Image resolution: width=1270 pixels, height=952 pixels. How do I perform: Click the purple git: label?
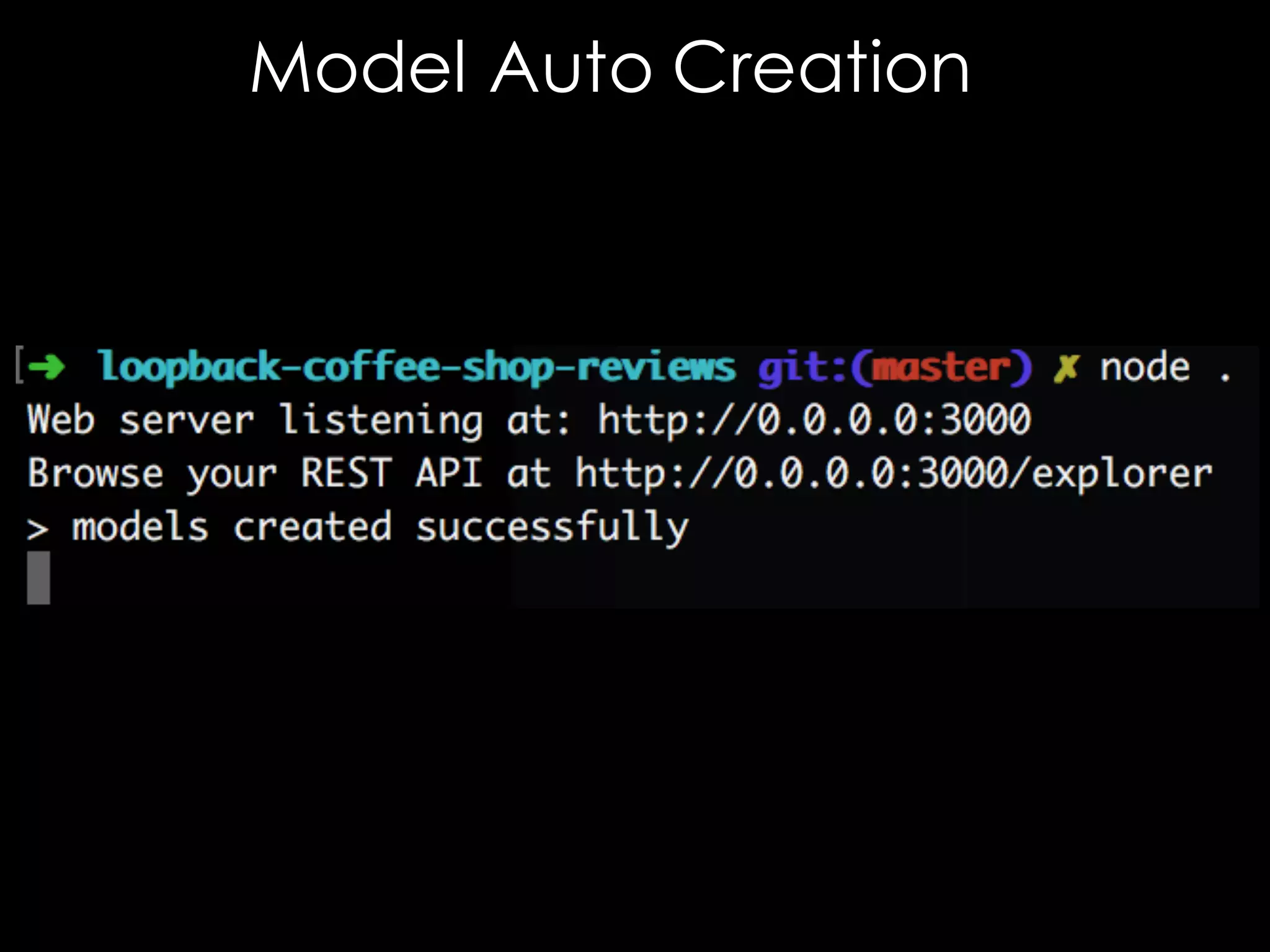point(803,369)
